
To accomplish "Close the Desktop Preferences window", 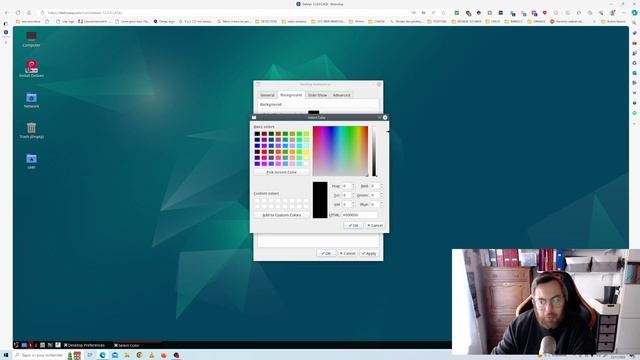I will click(379, 84).
